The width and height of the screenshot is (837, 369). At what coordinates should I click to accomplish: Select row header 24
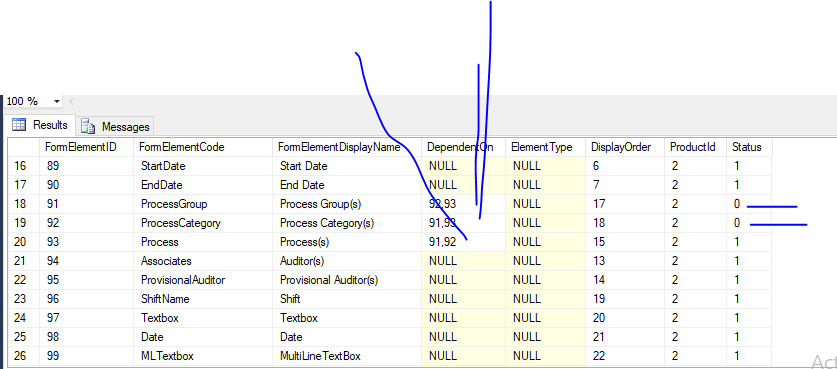pyautogui.click(x=23, y=318)
